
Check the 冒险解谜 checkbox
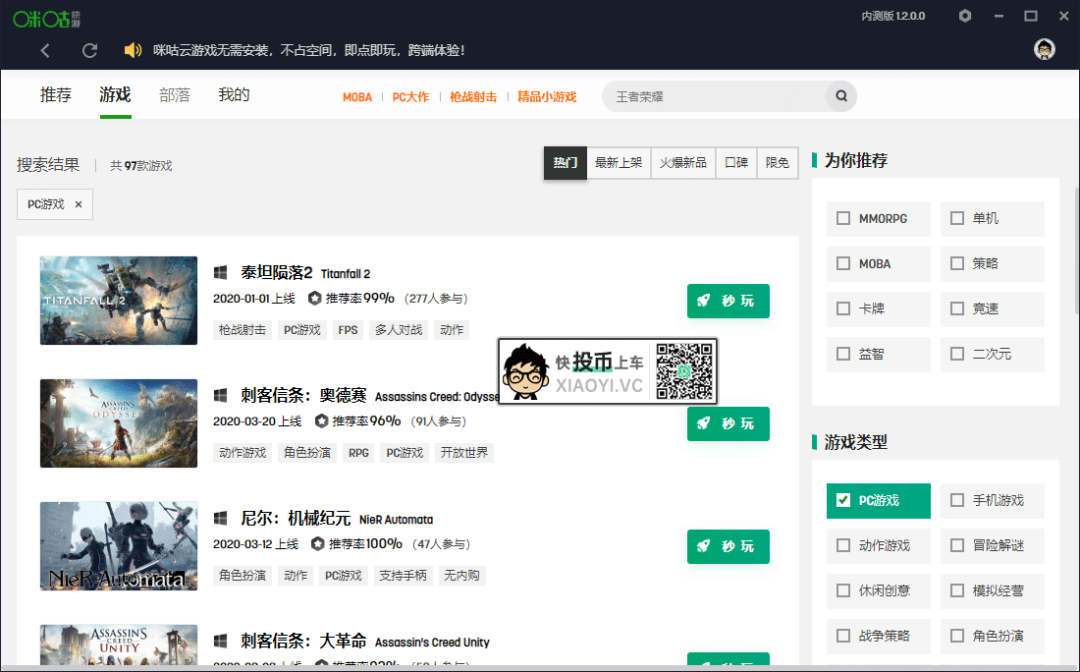click(x=957, y=545)
